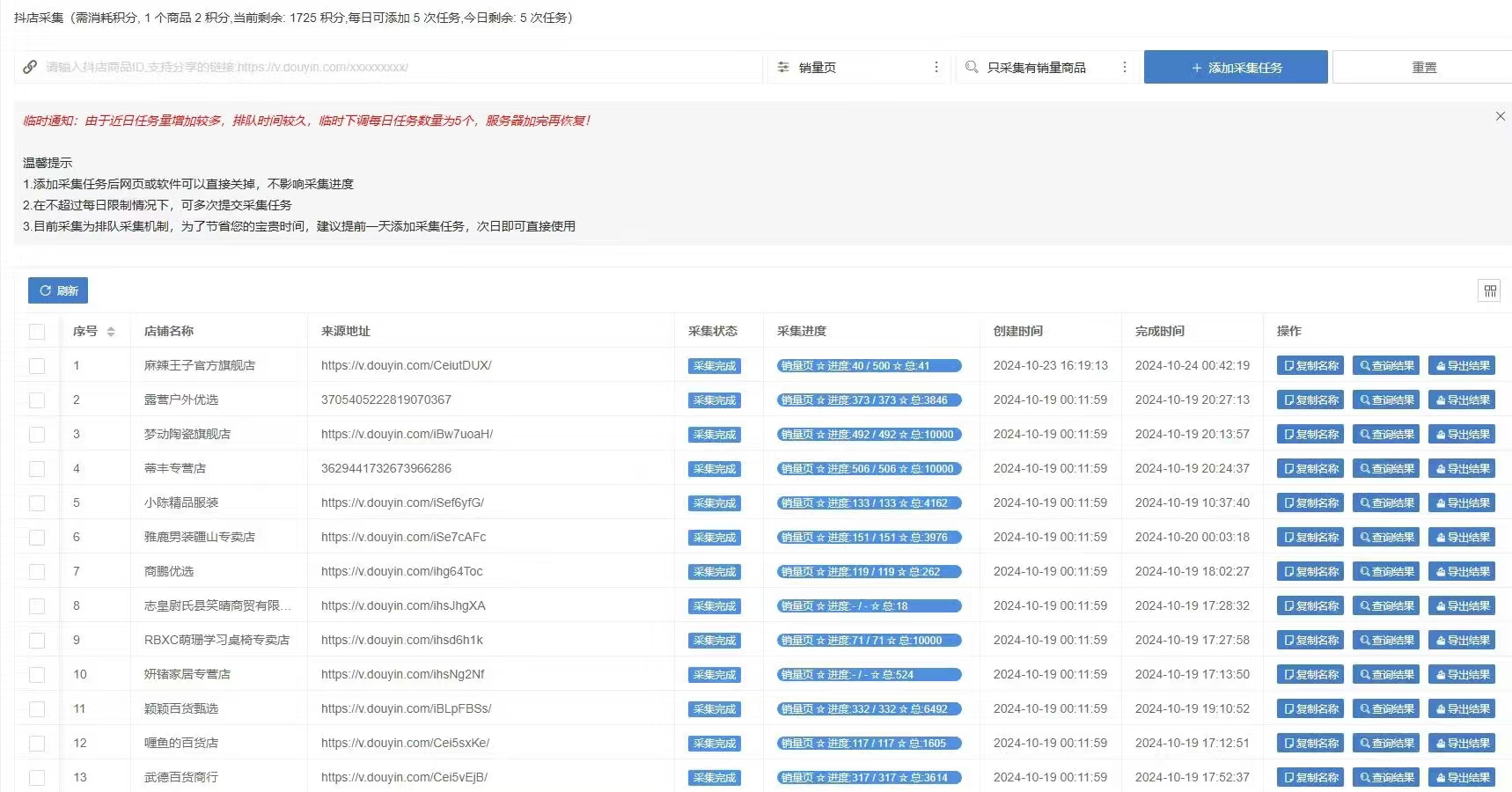Click the filter sliders icon beside 销量页
1512x792 pixels.
point(783,67)
